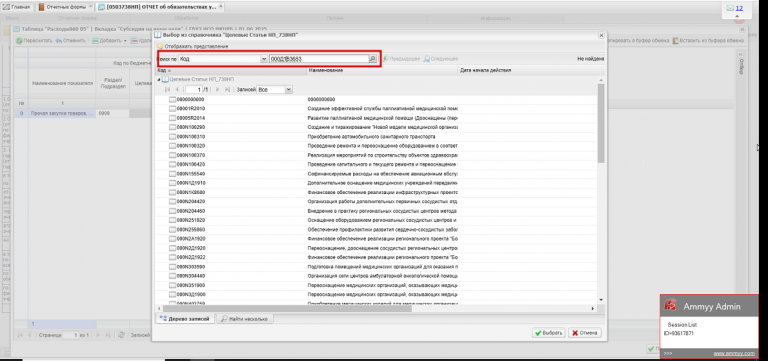Click 'Отменить' in background table toolbar
This screenshot has height=361, width=768.
coord(71,40)
